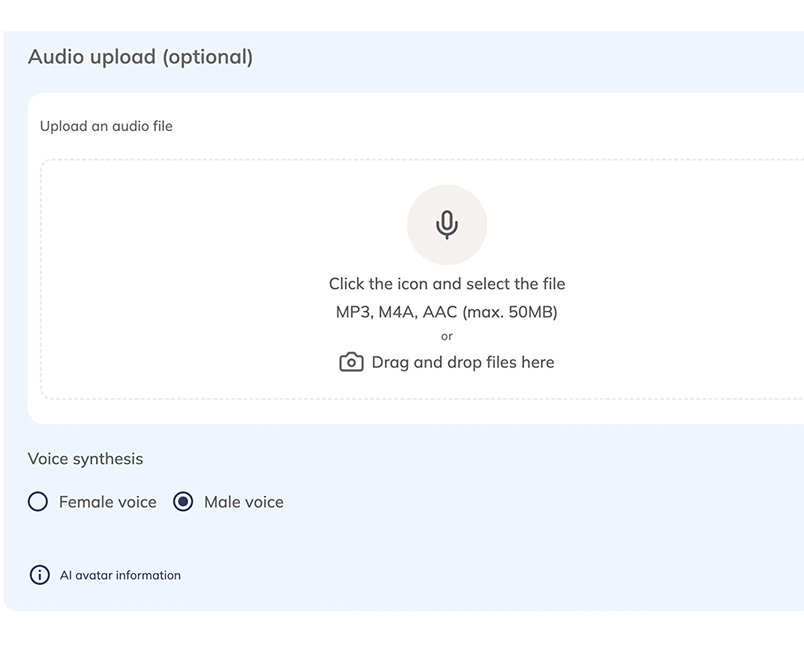804x656 pixels.
Task: Click the blank white area below the form panel
Action: 400,635
